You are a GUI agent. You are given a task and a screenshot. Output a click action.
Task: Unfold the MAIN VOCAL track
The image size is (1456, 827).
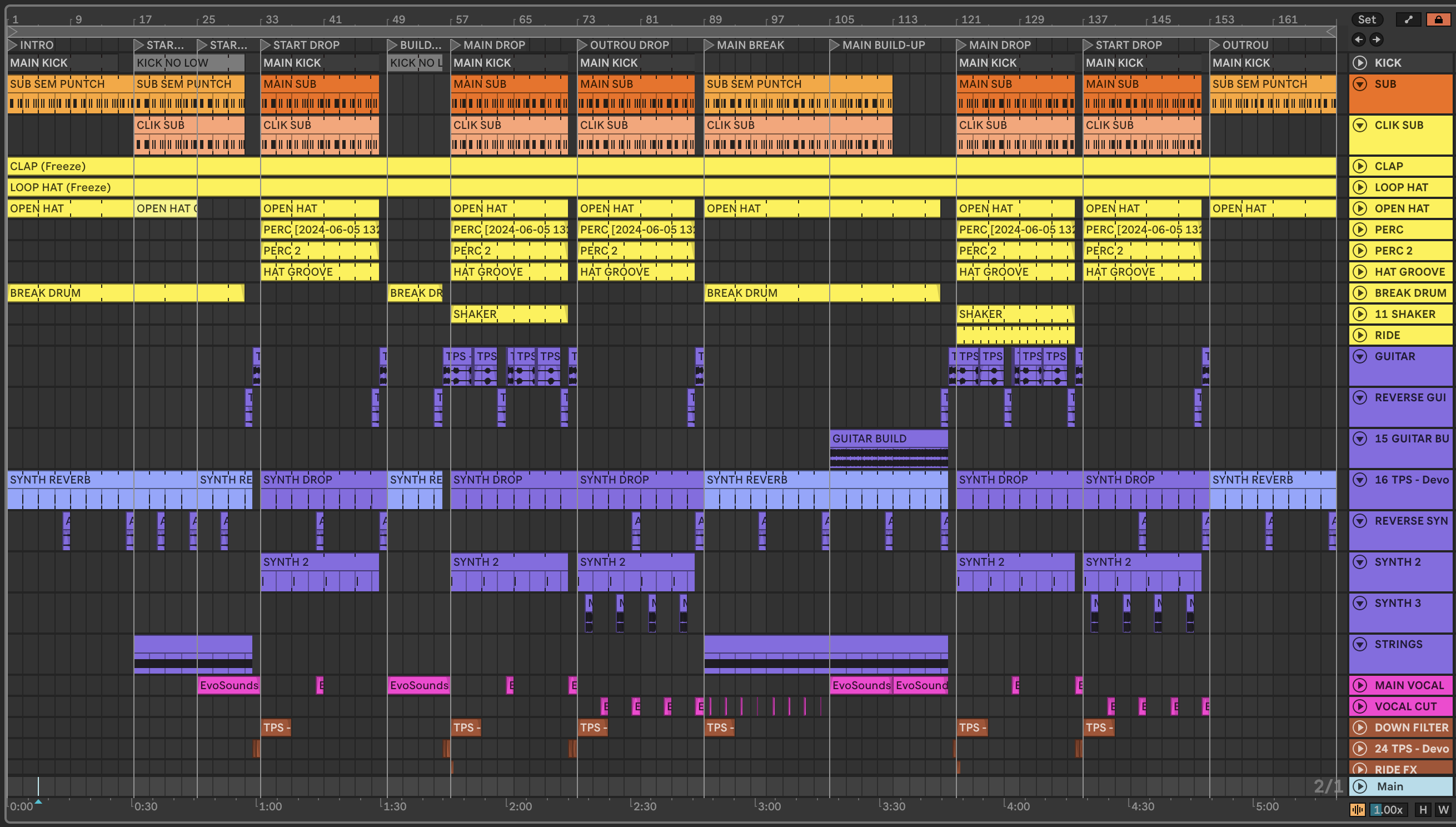(1360, 685)
